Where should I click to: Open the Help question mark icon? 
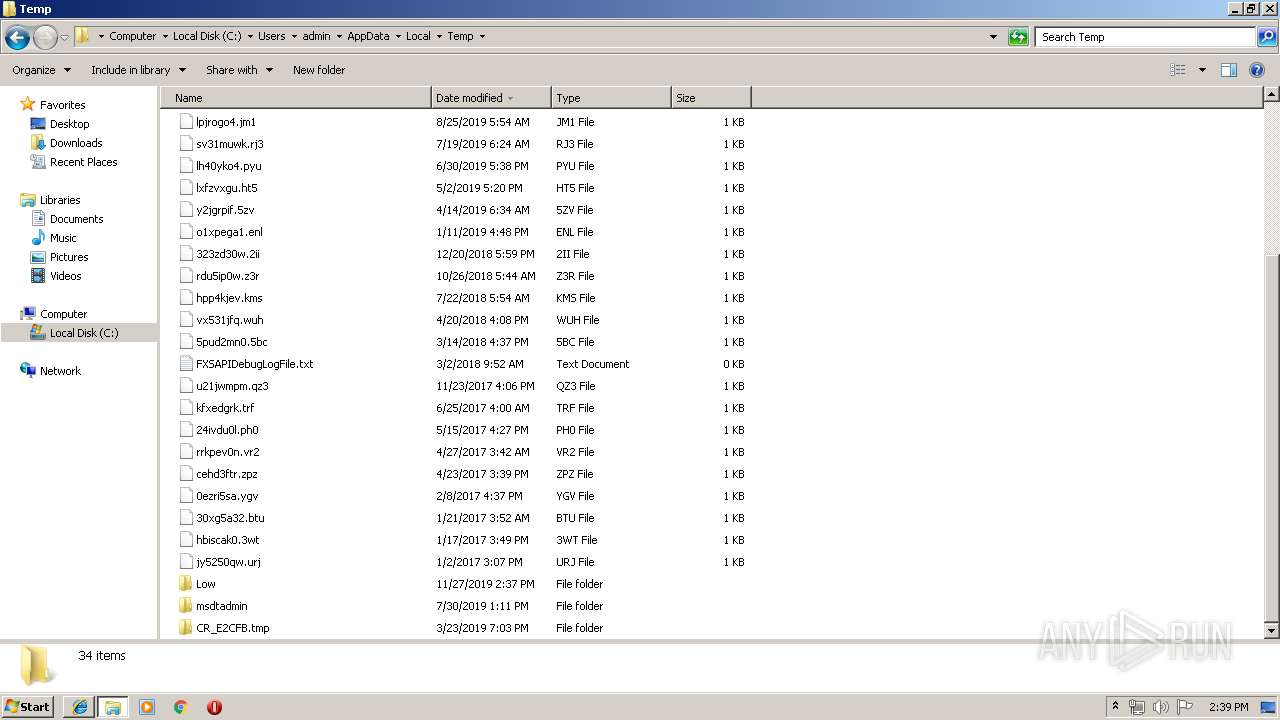(x=1257, y=70)
